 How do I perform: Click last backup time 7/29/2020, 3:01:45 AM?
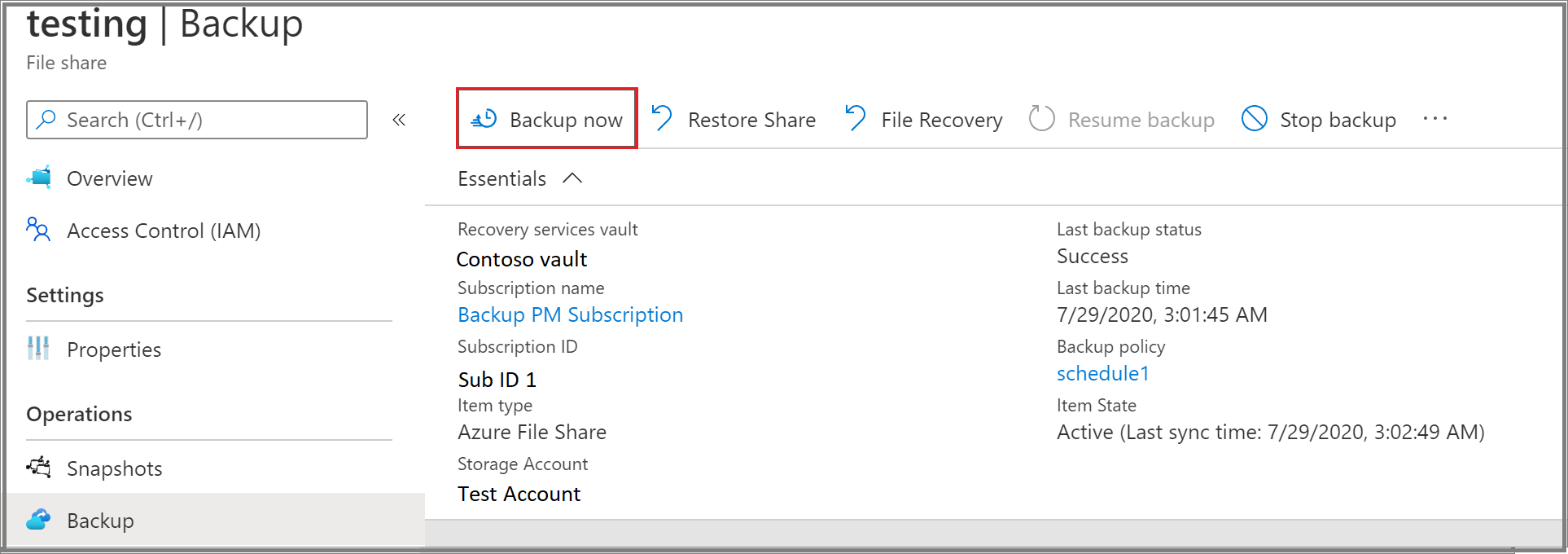click(1162, 314)
